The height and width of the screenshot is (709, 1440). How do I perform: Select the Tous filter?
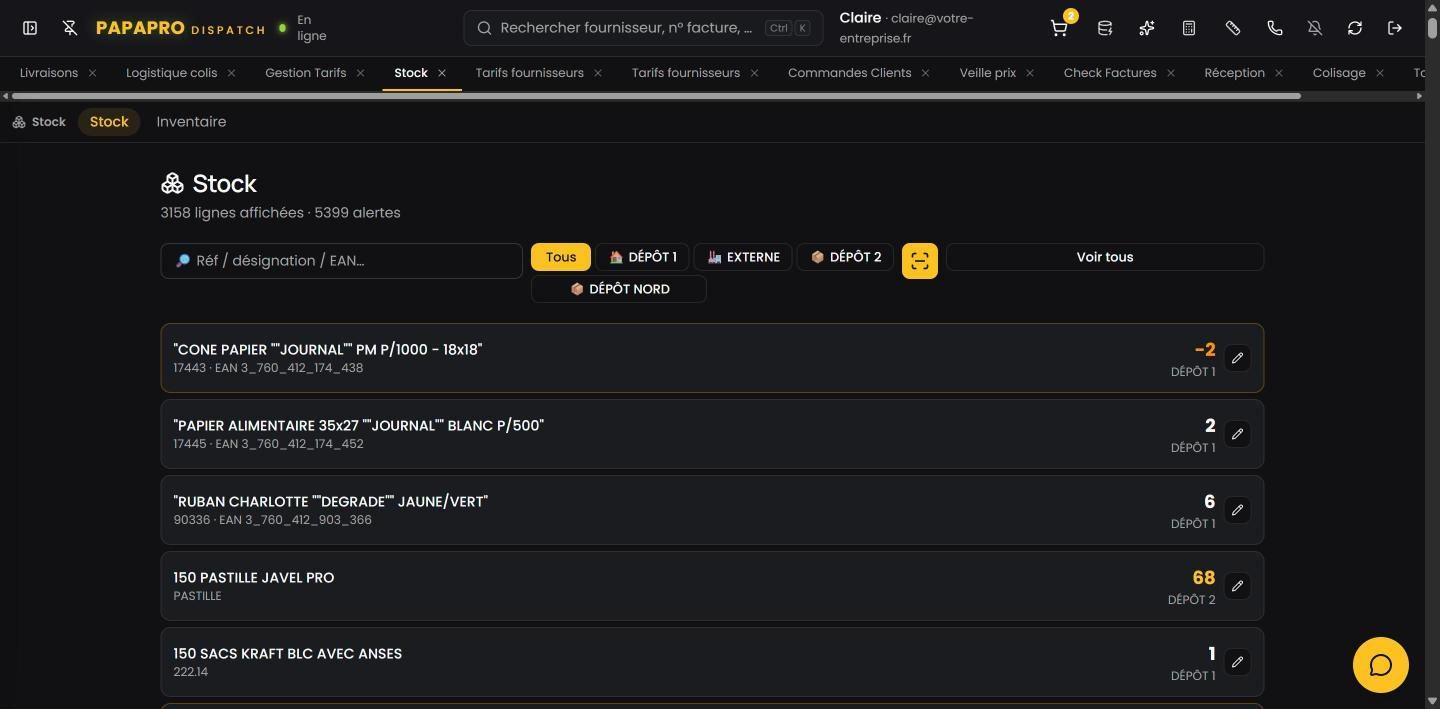[561, 257]
